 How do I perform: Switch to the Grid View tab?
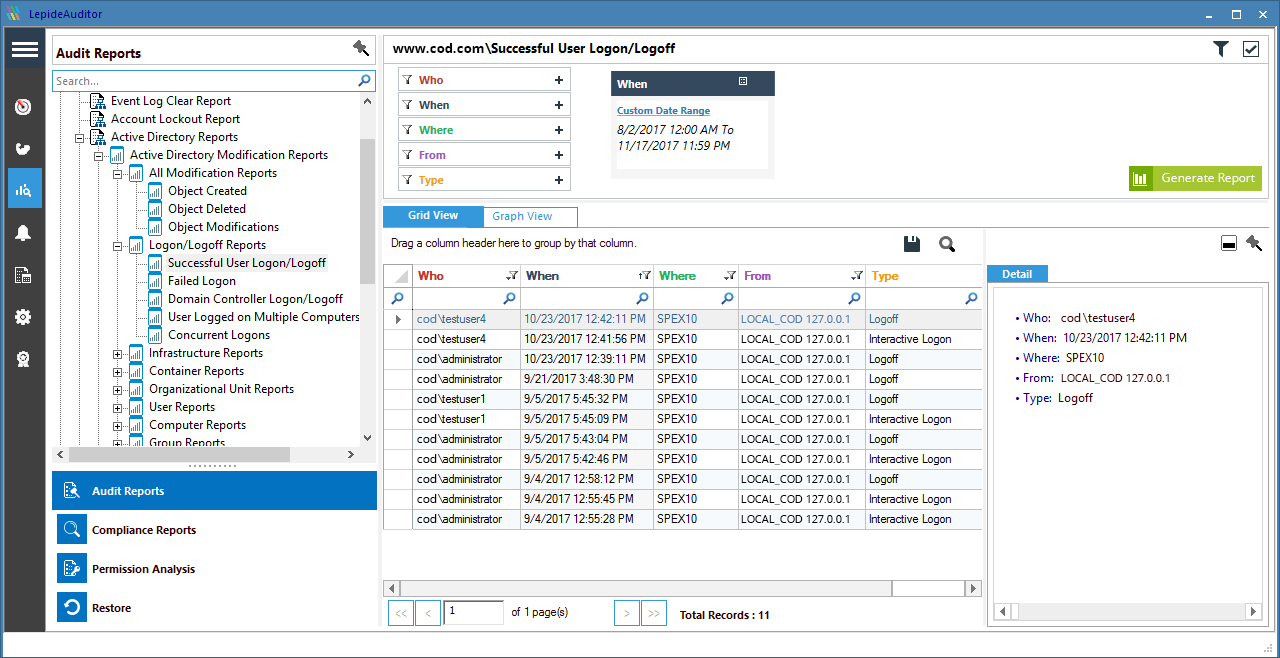coord(433,216)
